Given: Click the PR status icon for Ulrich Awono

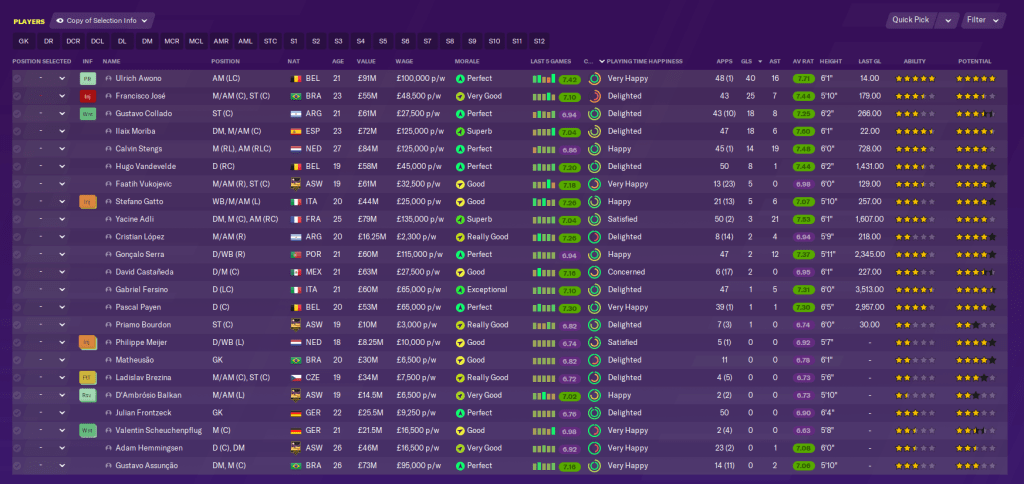Looking at the screenshot, I should (x=87, y=78).
